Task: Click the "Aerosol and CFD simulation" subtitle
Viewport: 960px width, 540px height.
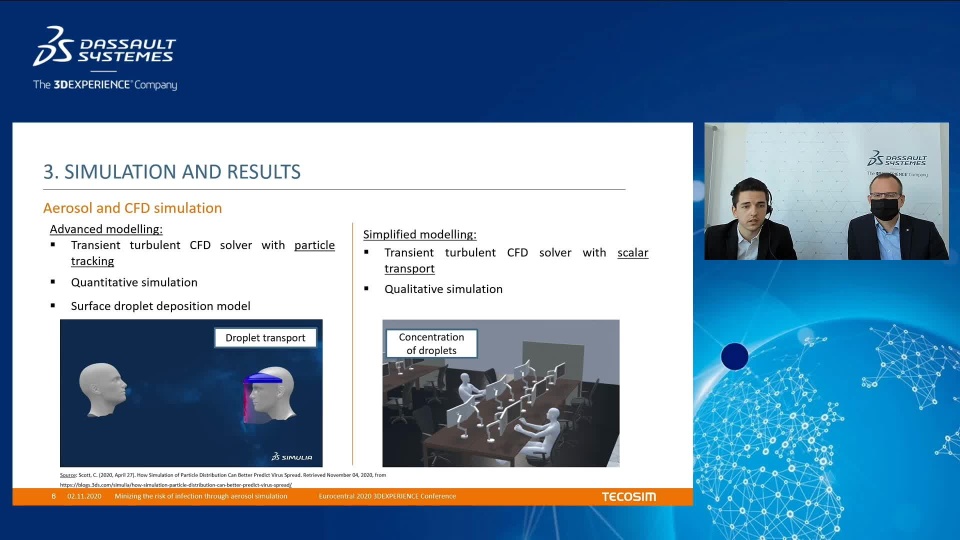Action: [x=132, y=208]
